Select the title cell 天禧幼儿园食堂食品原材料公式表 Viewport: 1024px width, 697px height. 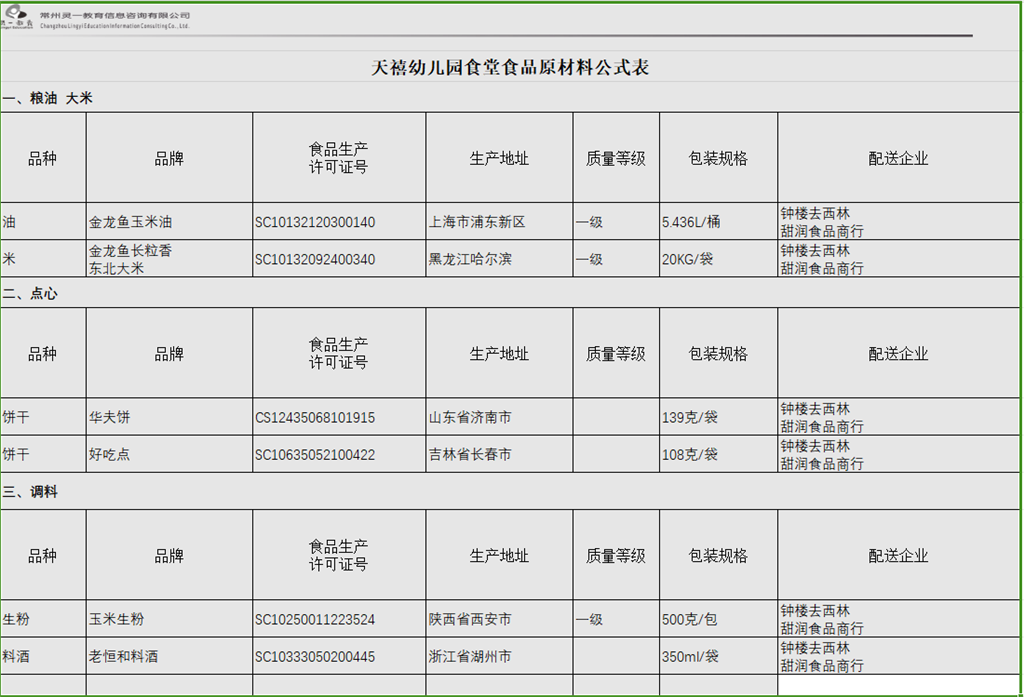point(510,68)
